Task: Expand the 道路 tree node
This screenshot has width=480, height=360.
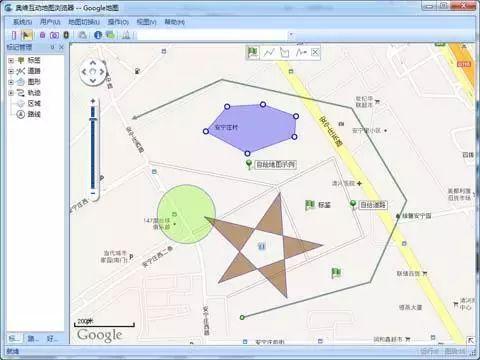Action: coord(11,71)
